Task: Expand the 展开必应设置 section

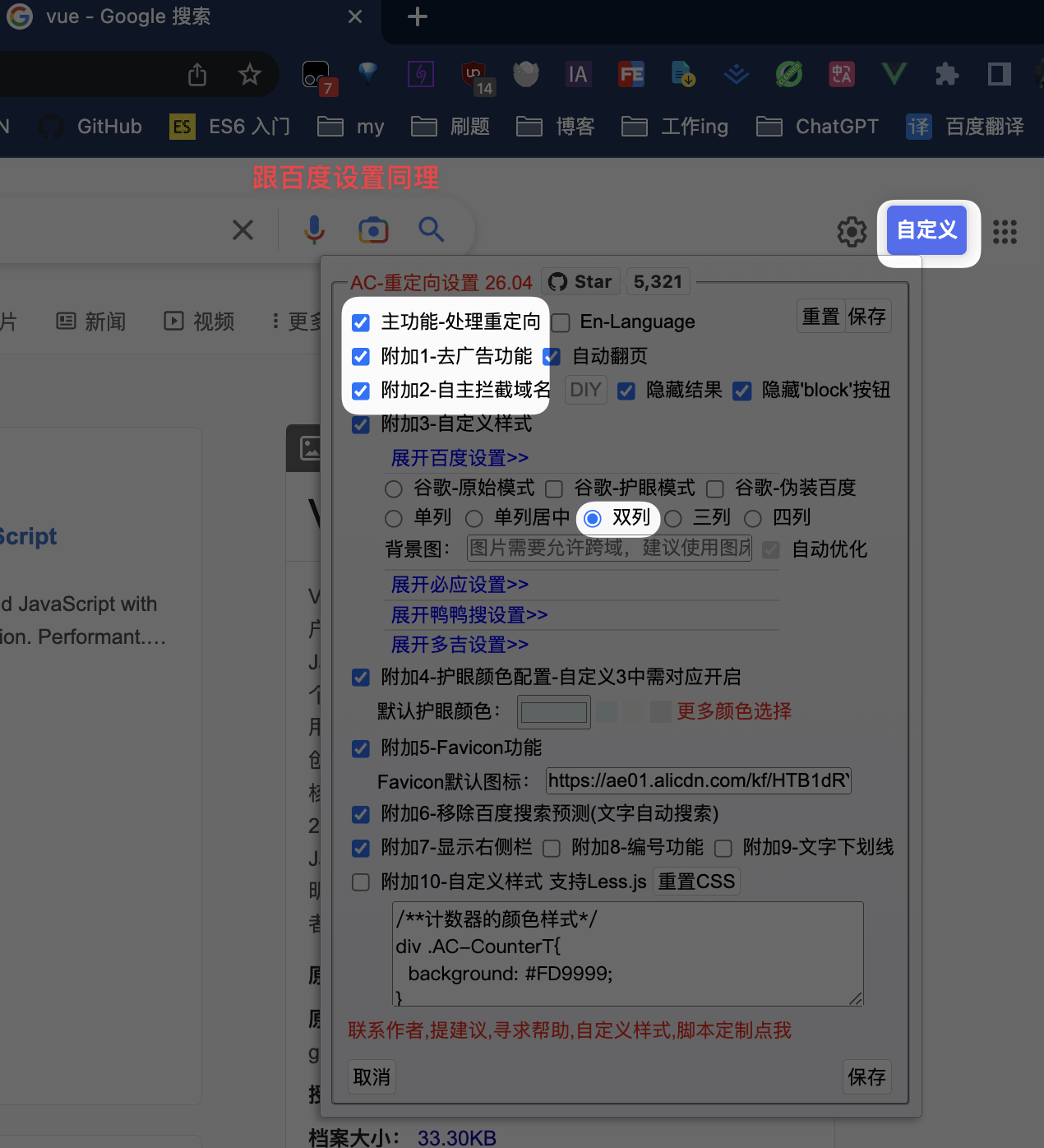Action: tap(458, 585)
